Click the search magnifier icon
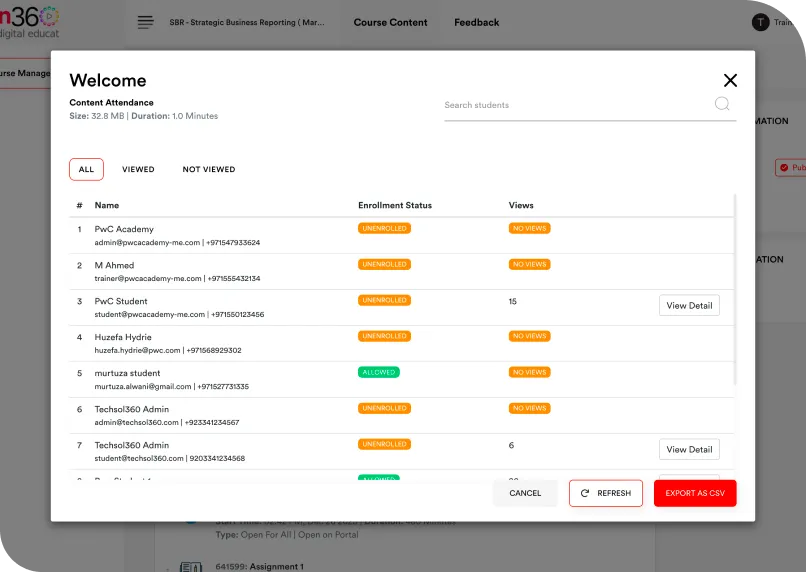This screenshot has height=572, width=806. (x=722, y=104)
